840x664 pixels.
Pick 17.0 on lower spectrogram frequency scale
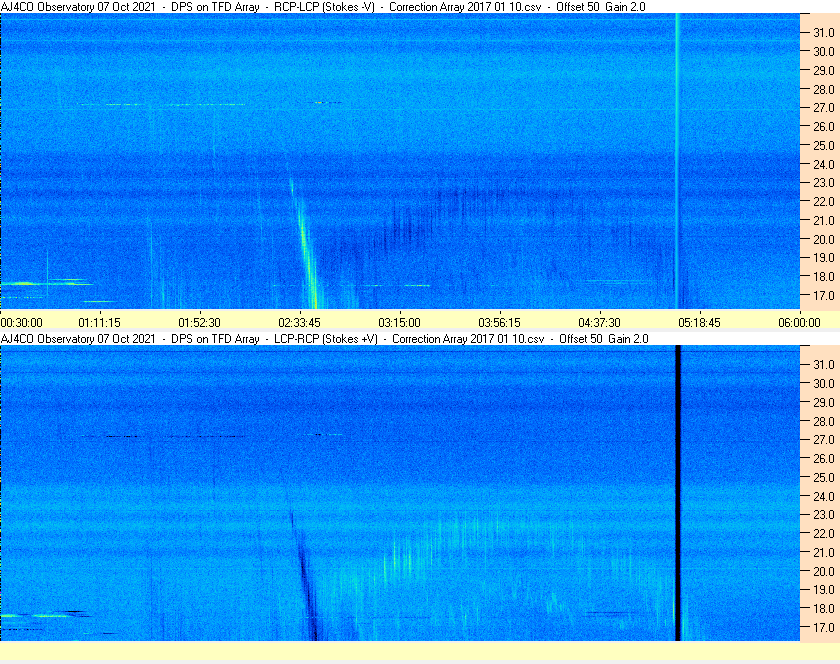pos(824,627)
